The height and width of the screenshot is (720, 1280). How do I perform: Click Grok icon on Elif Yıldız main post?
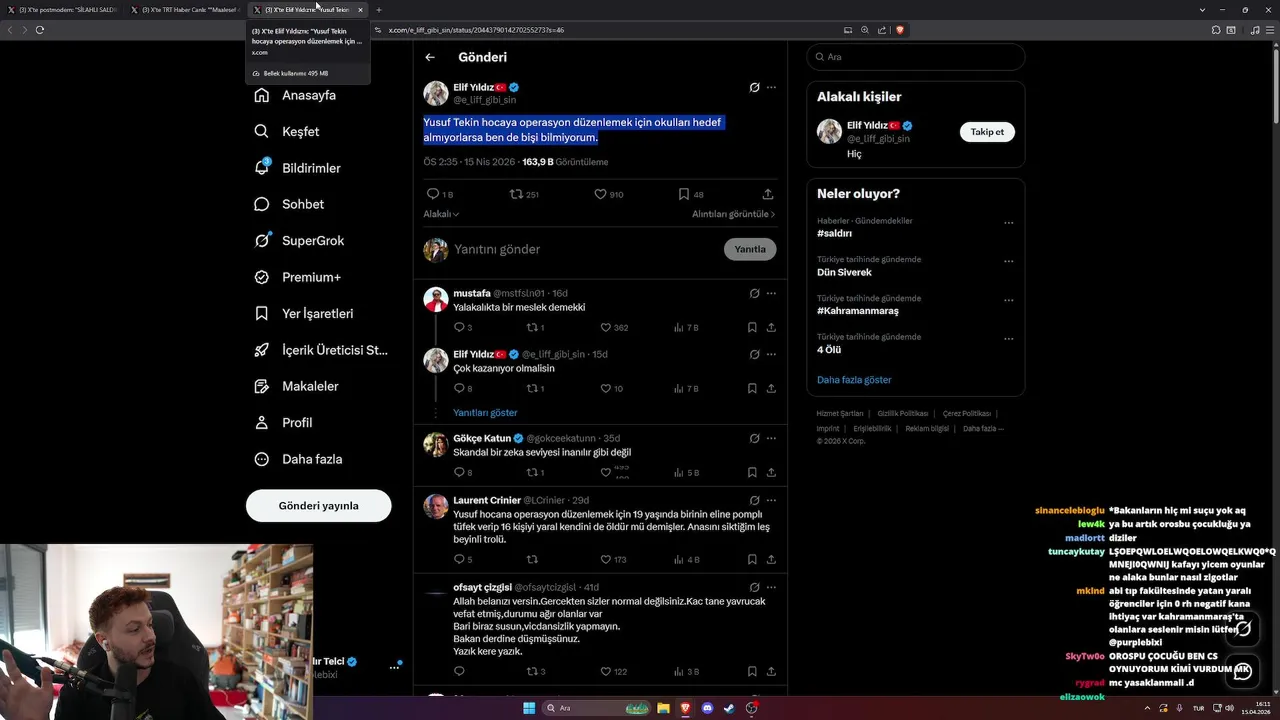(x=754, y=87)
